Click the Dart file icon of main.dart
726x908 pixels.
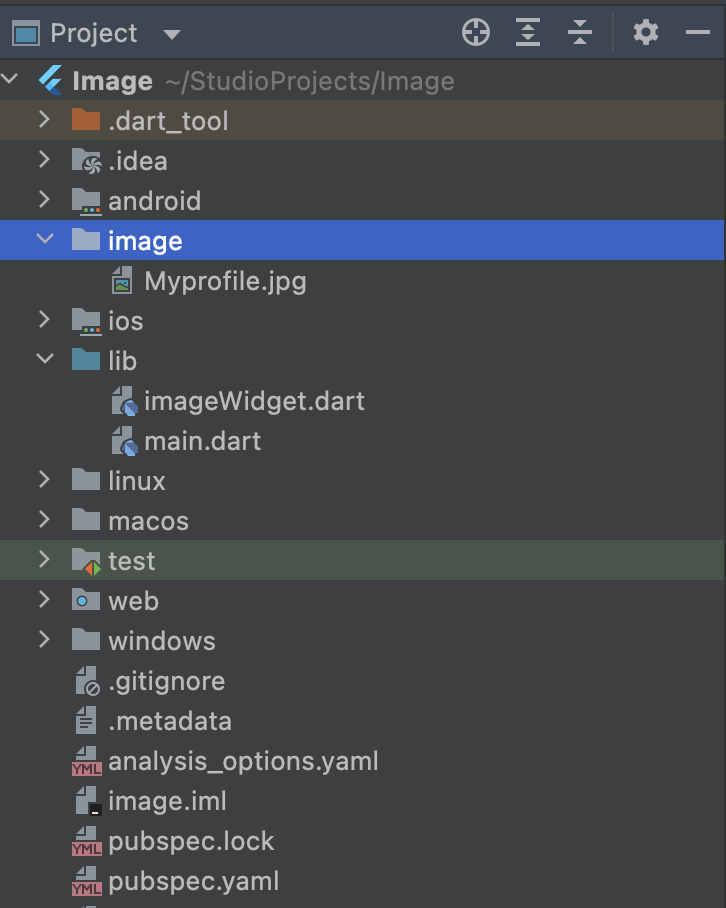coord(124,441)
